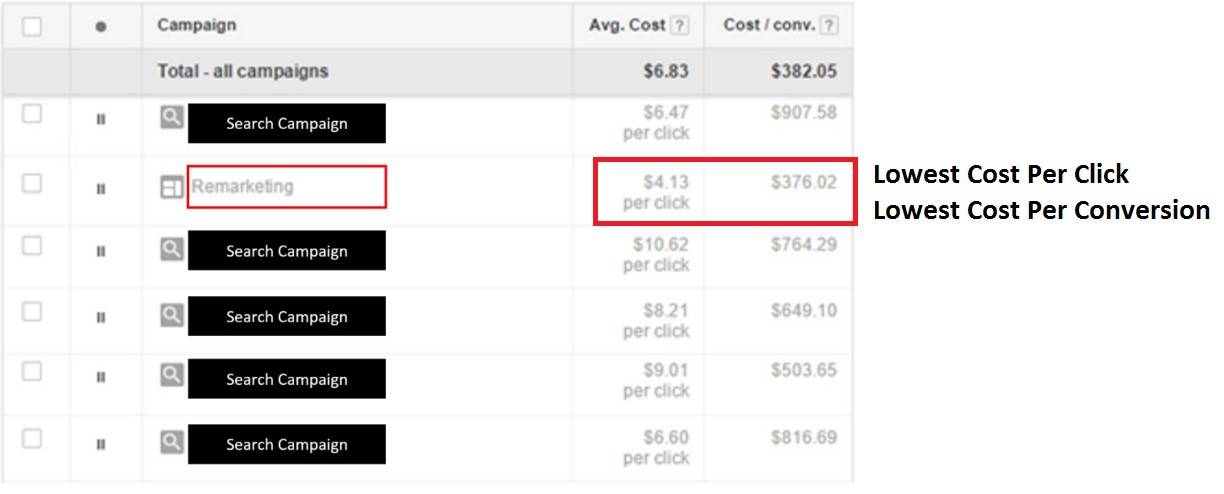Click the search icon in the $816.69 campaign row
Screen dimensions: 1224x494
[172, 441]
